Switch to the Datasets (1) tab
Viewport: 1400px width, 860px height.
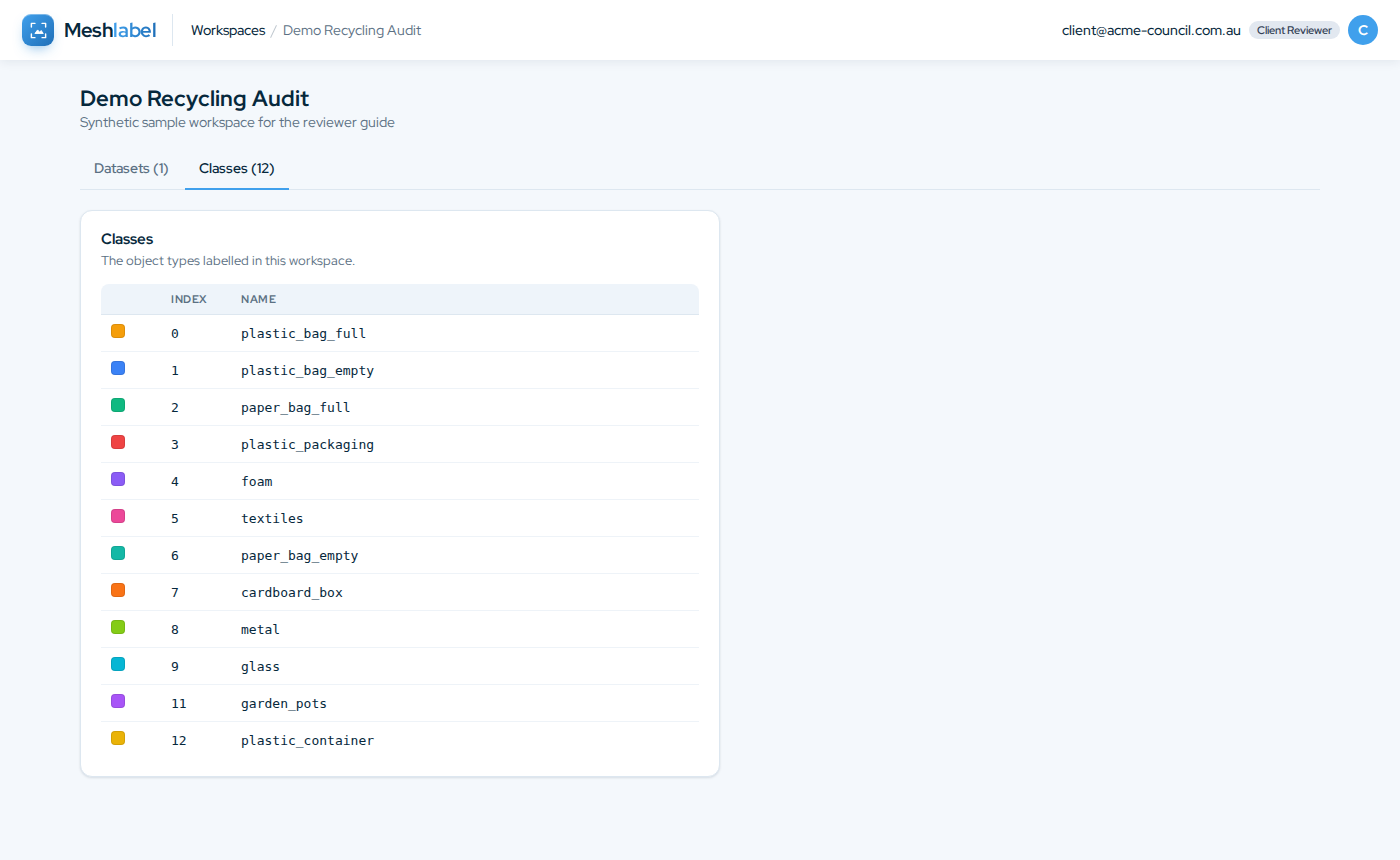tap(131, 168)
